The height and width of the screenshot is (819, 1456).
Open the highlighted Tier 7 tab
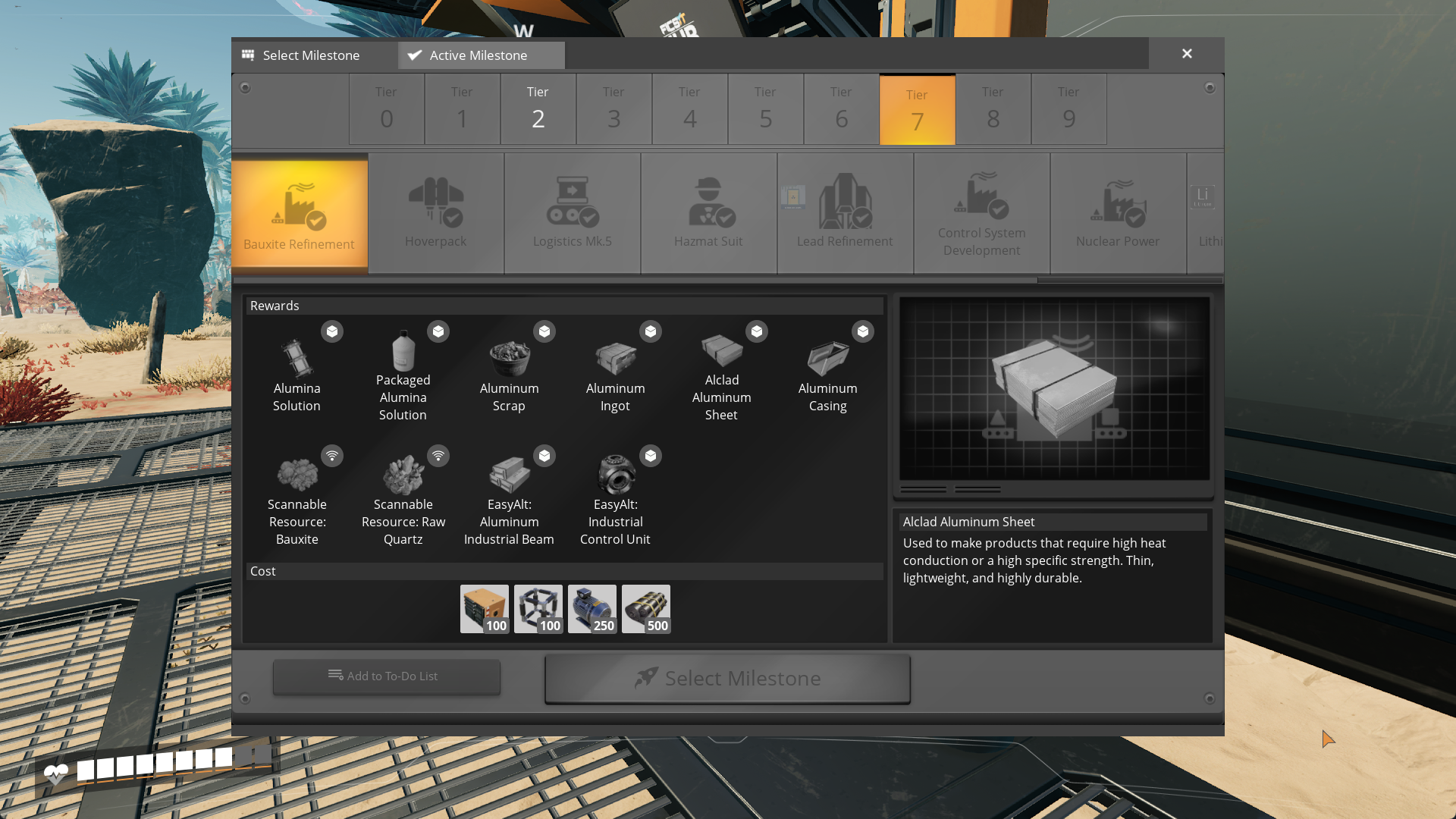[x=918, y=110]
